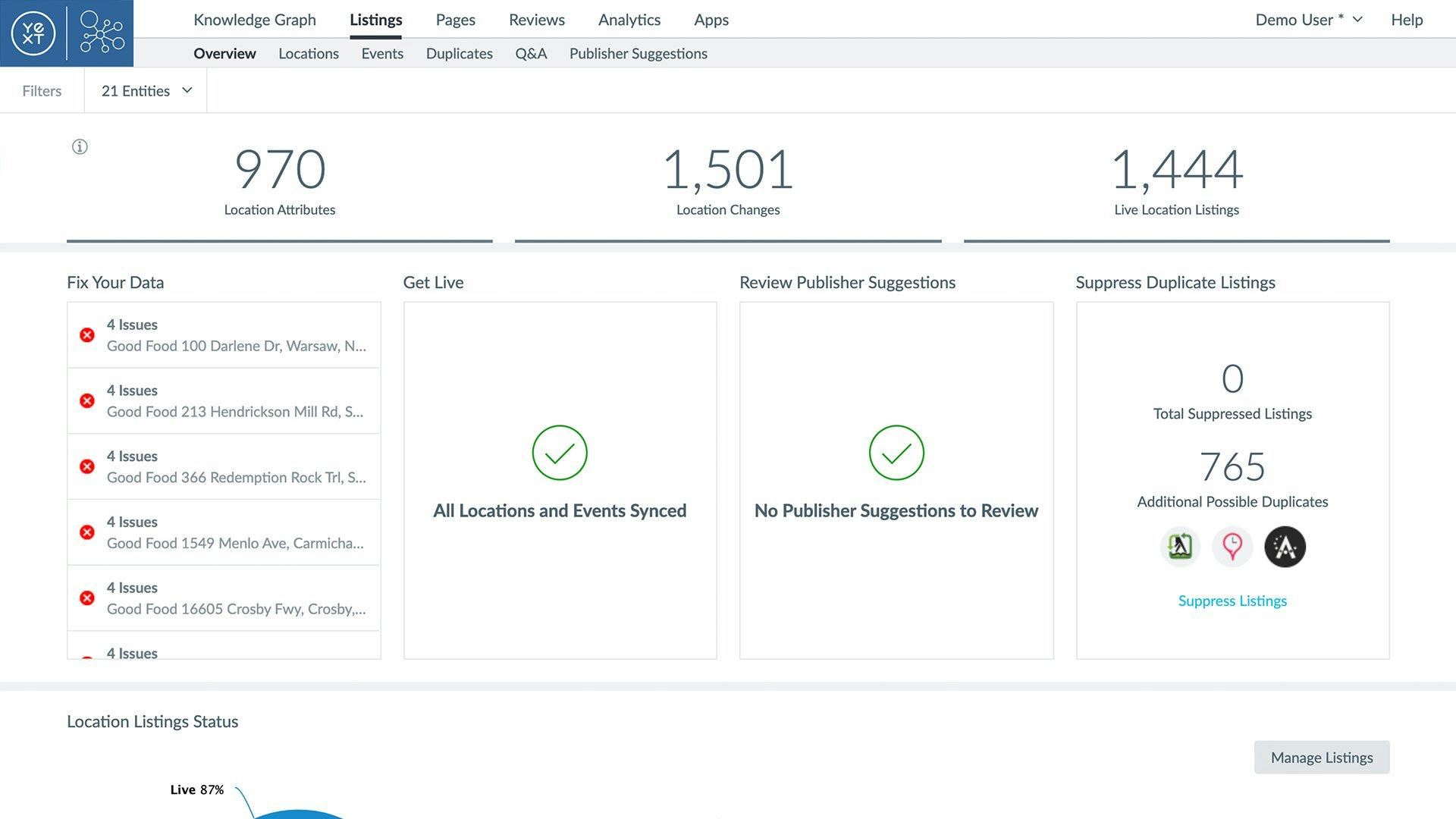The height and width of the screenshot is (819, 1456).
Task: Click red error icon for Menlo Ave location
Action: tap(87, 532)
